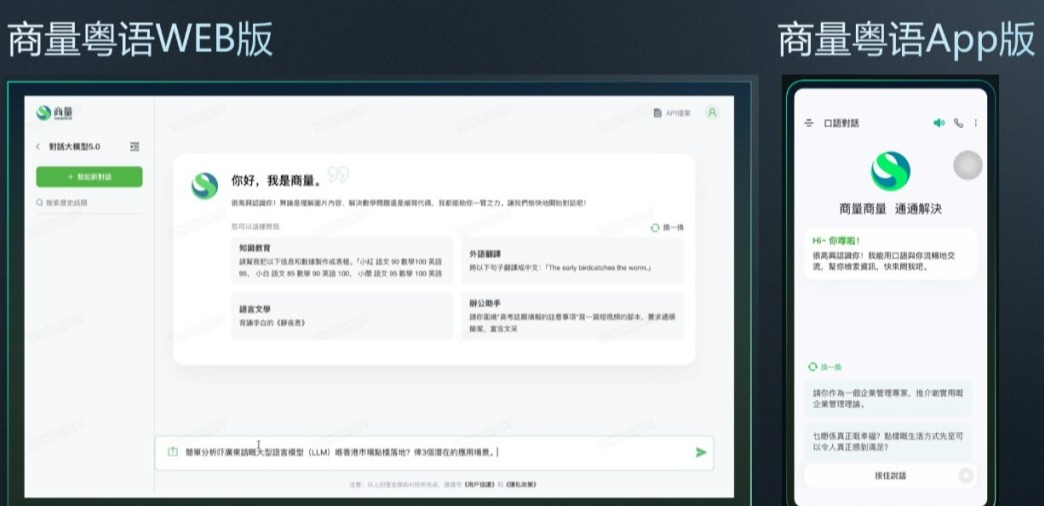Open the user profile avatar icon
Image resolution: width=1044 pixels, height=506 pixels.
712,113
